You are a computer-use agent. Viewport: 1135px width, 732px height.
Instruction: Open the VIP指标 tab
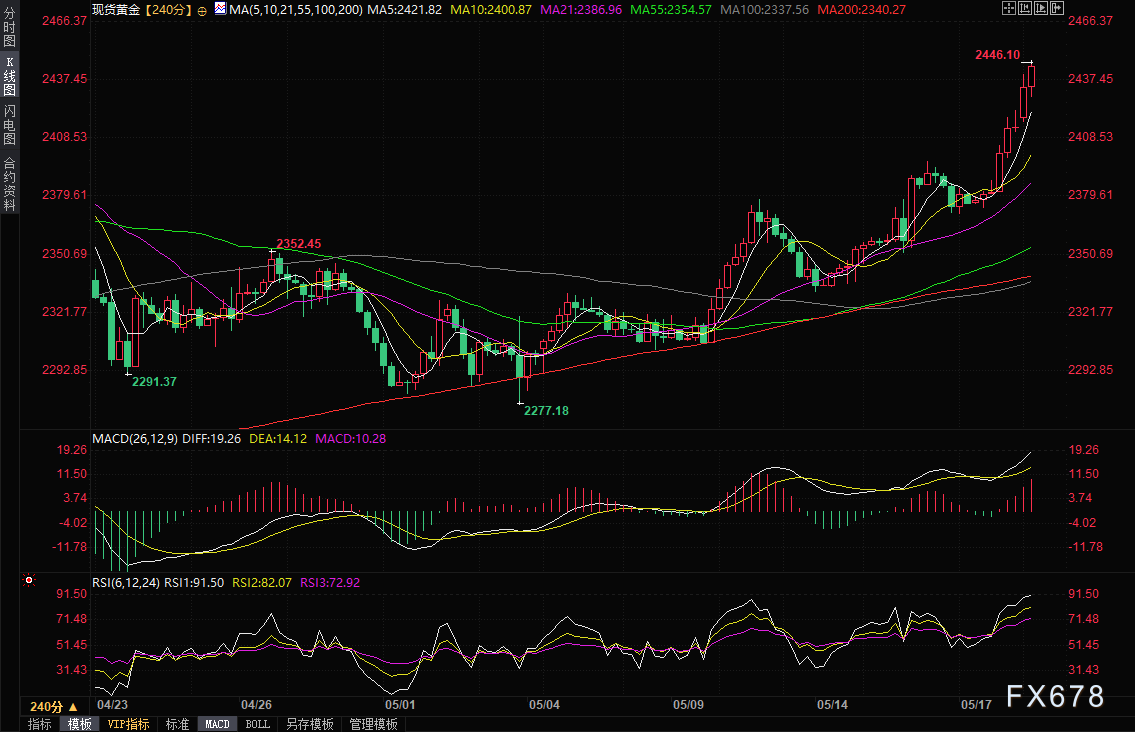[128, 724]
